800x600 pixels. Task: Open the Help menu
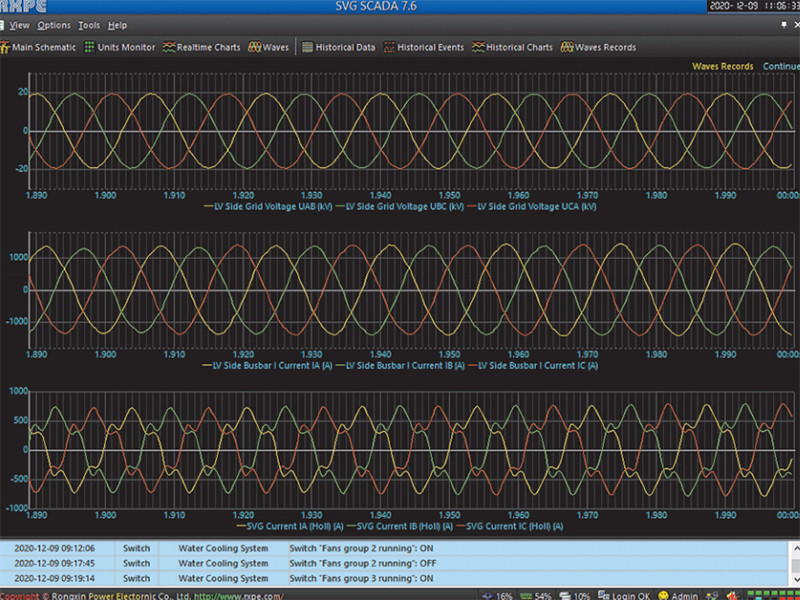click(x=117, y=25)
